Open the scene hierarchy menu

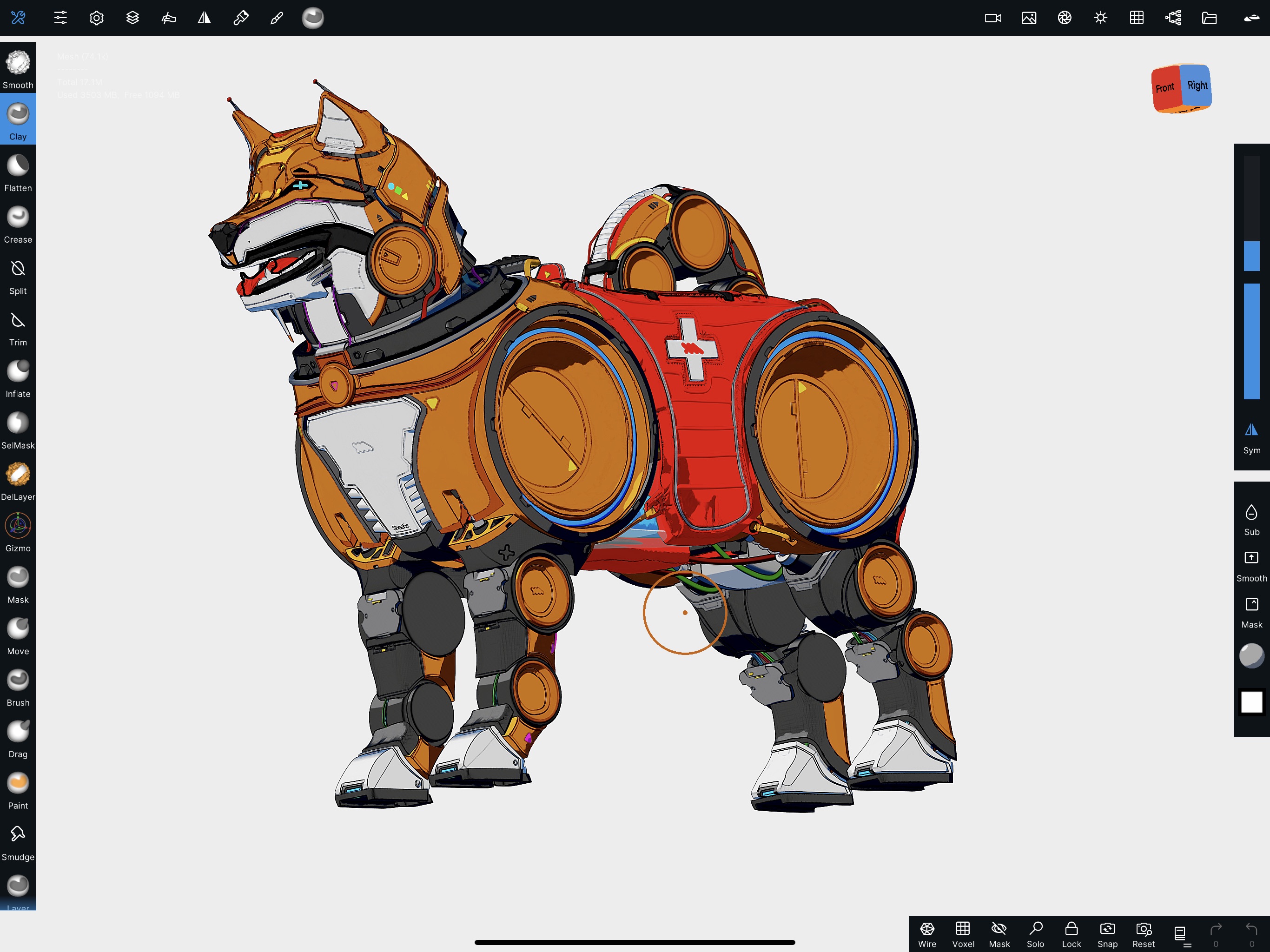[x=1173, y=18]
